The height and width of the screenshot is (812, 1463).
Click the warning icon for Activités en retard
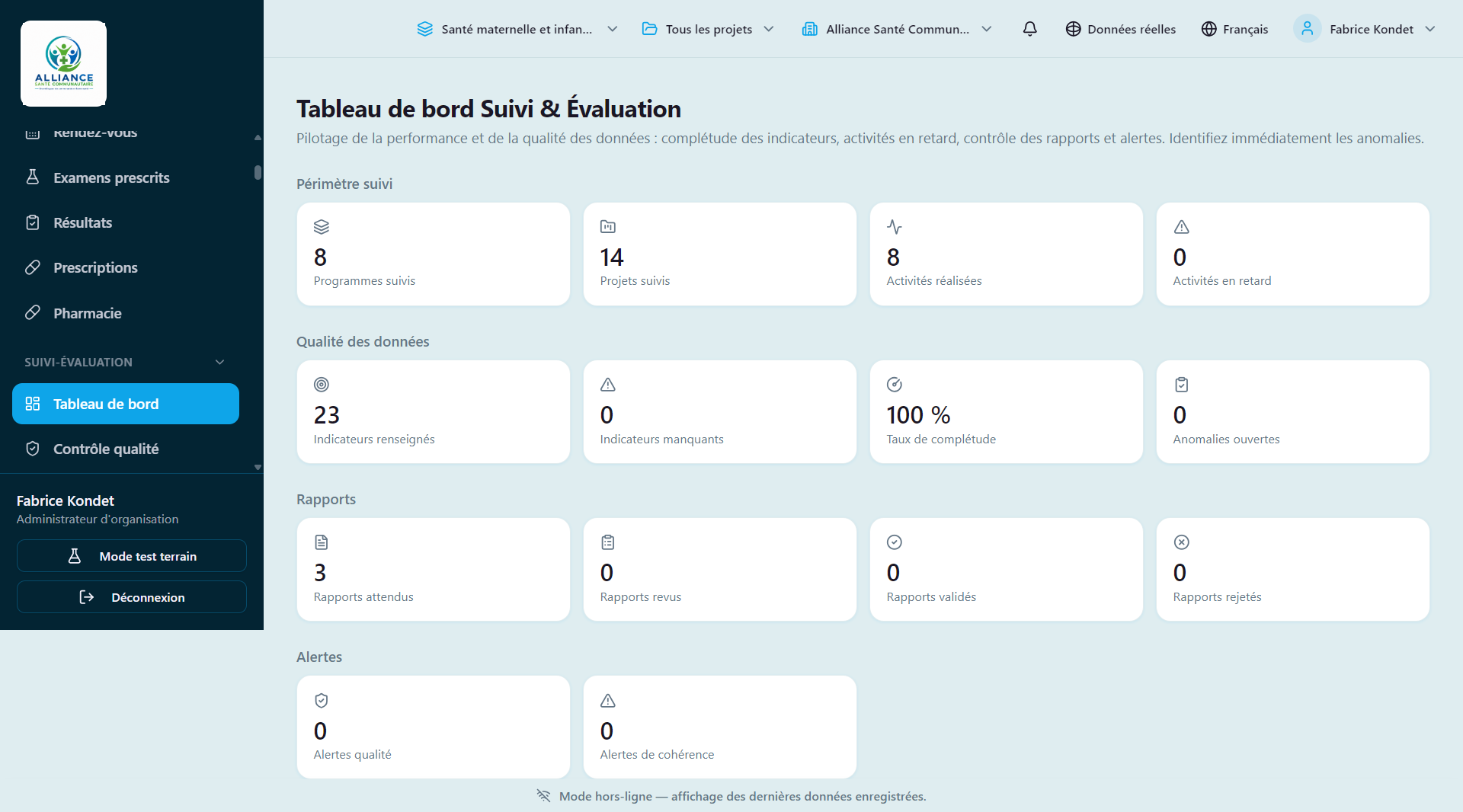1181,227
